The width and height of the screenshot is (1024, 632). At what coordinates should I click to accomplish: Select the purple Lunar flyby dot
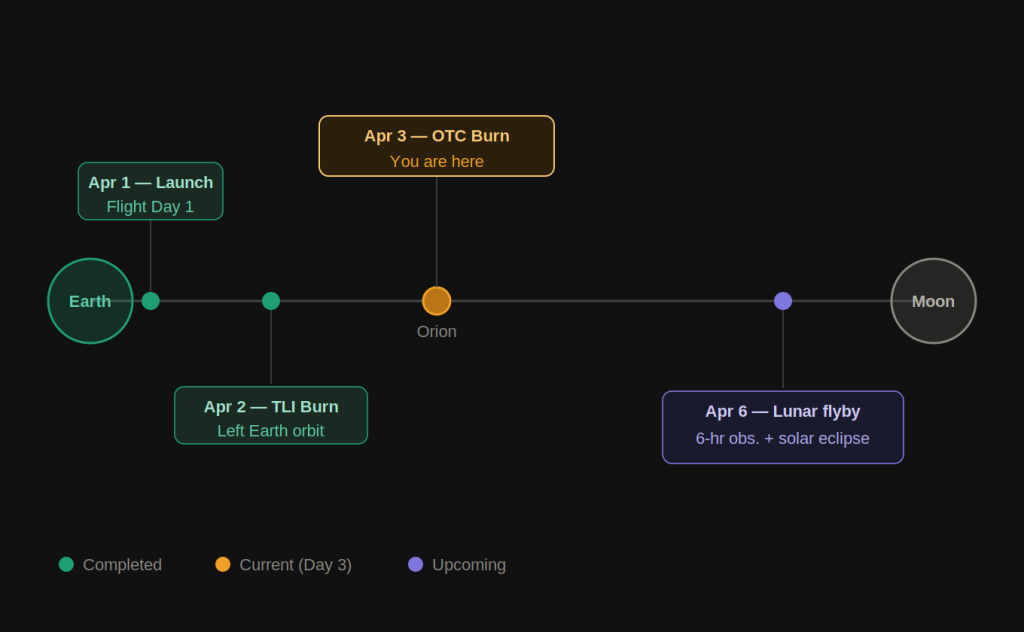[783, 301]
